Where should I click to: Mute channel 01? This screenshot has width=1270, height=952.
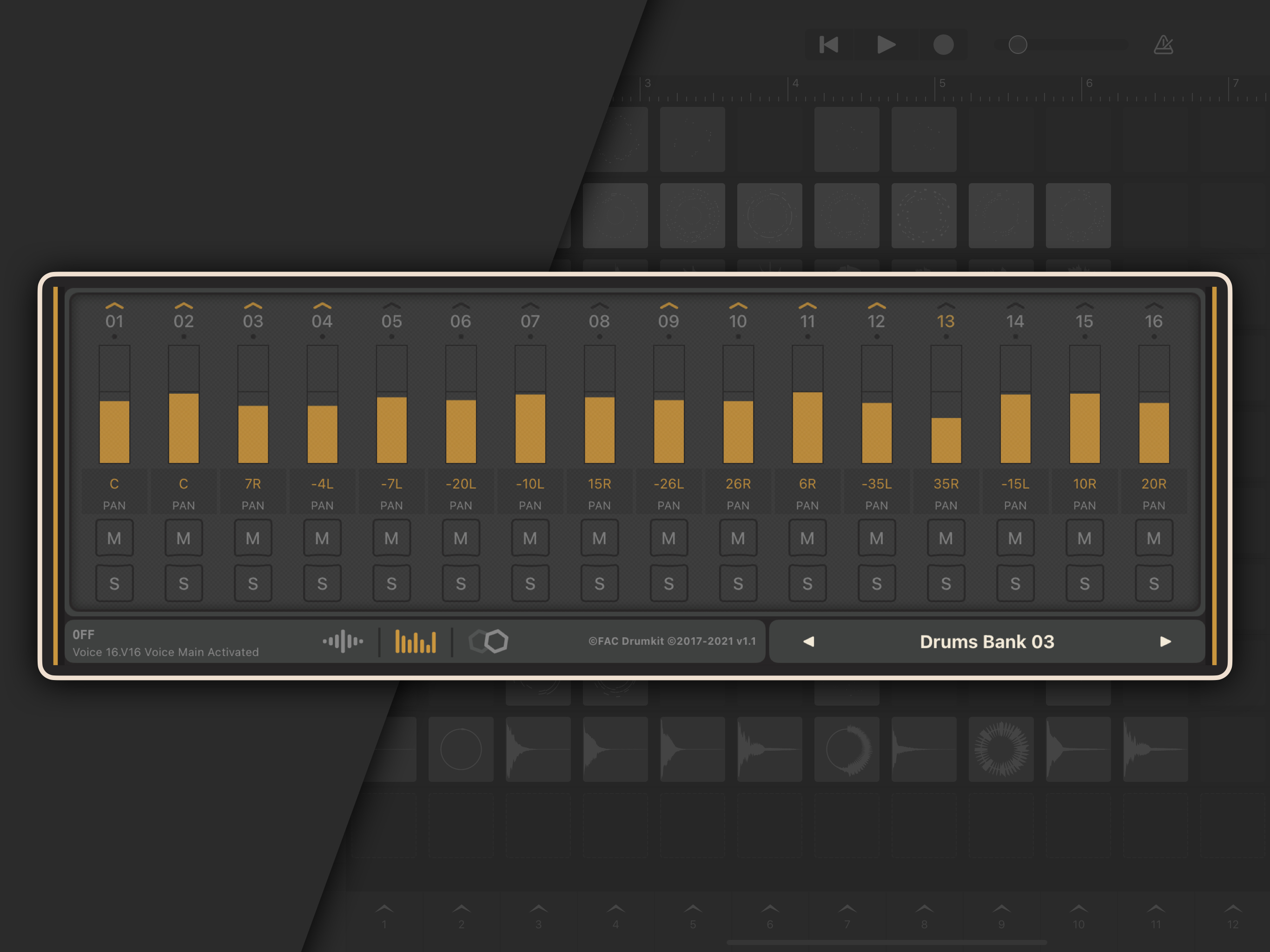pos(114,538)
